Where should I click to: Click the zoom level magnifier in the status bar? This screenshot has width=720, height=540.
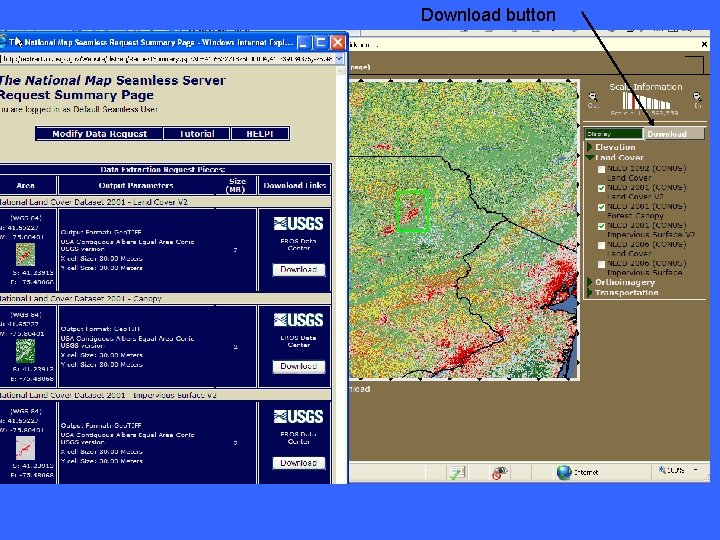662,470
